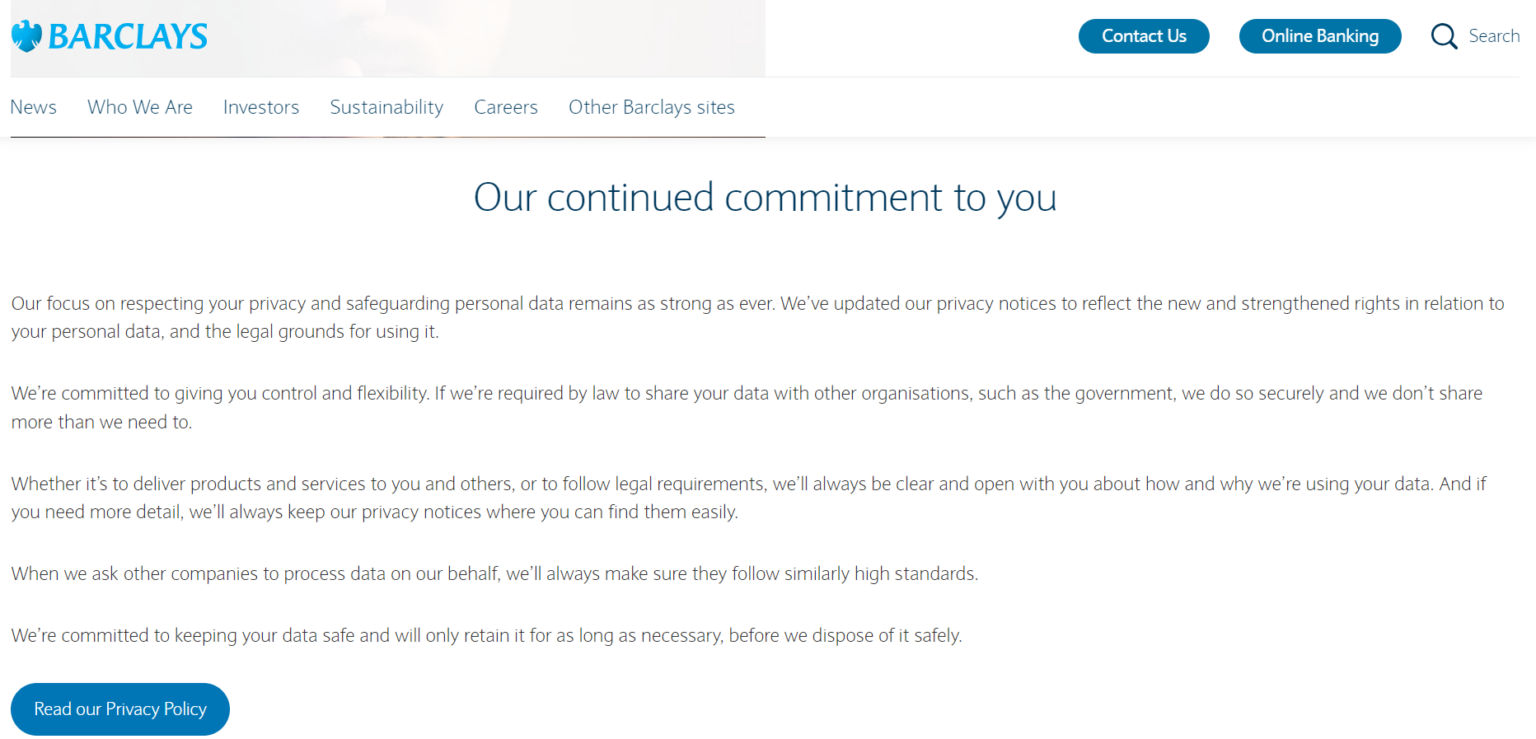Open the Contact Us page
Screen dimensions: 1536x739
pyautogui.click(x=1144, y=36)
